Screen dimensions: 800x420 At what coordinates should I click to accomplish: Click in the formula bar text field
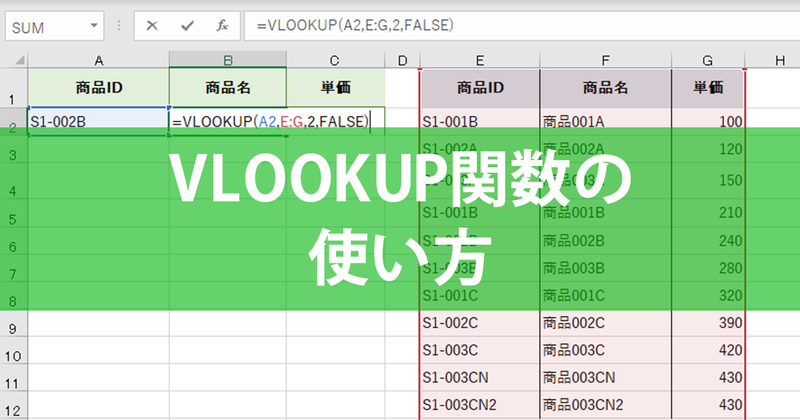[522, 26]
